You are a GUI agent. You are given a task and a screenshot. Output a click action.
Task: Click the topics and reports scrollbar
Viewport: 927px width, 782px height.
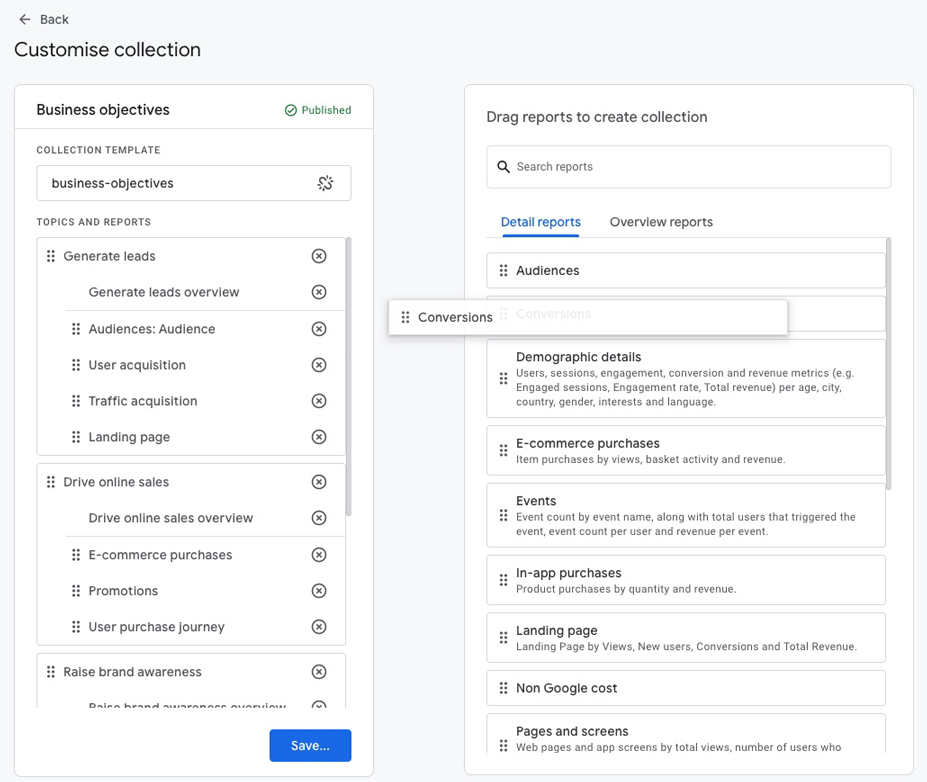pyautogui.click(x=348, y=376)
